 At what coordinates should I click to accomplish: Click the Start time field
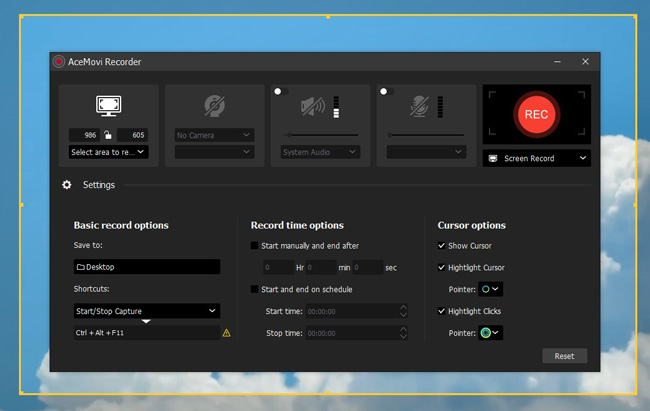(357, 311)
